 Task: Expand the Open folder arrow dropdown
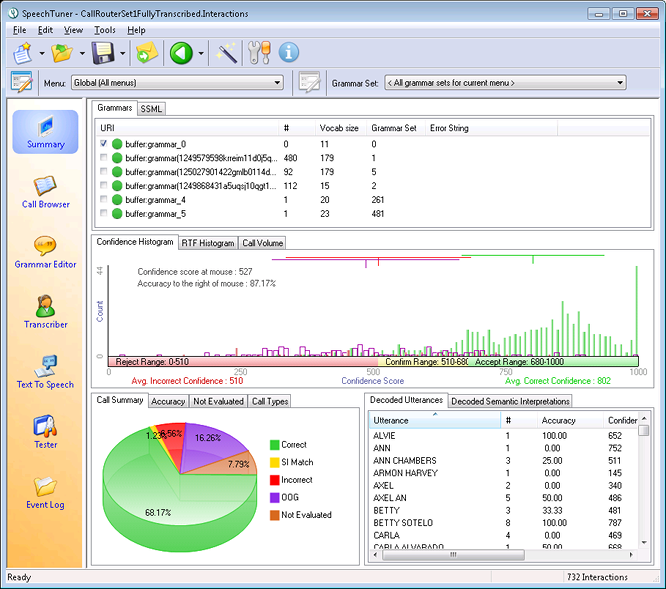82,54
